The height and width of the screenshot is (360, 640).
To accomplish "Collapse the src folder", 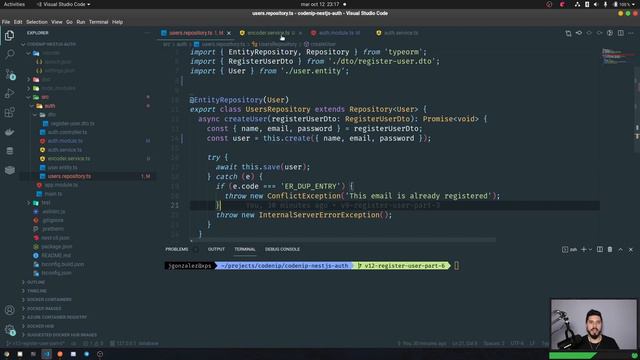I will click(x=45, y=97).
